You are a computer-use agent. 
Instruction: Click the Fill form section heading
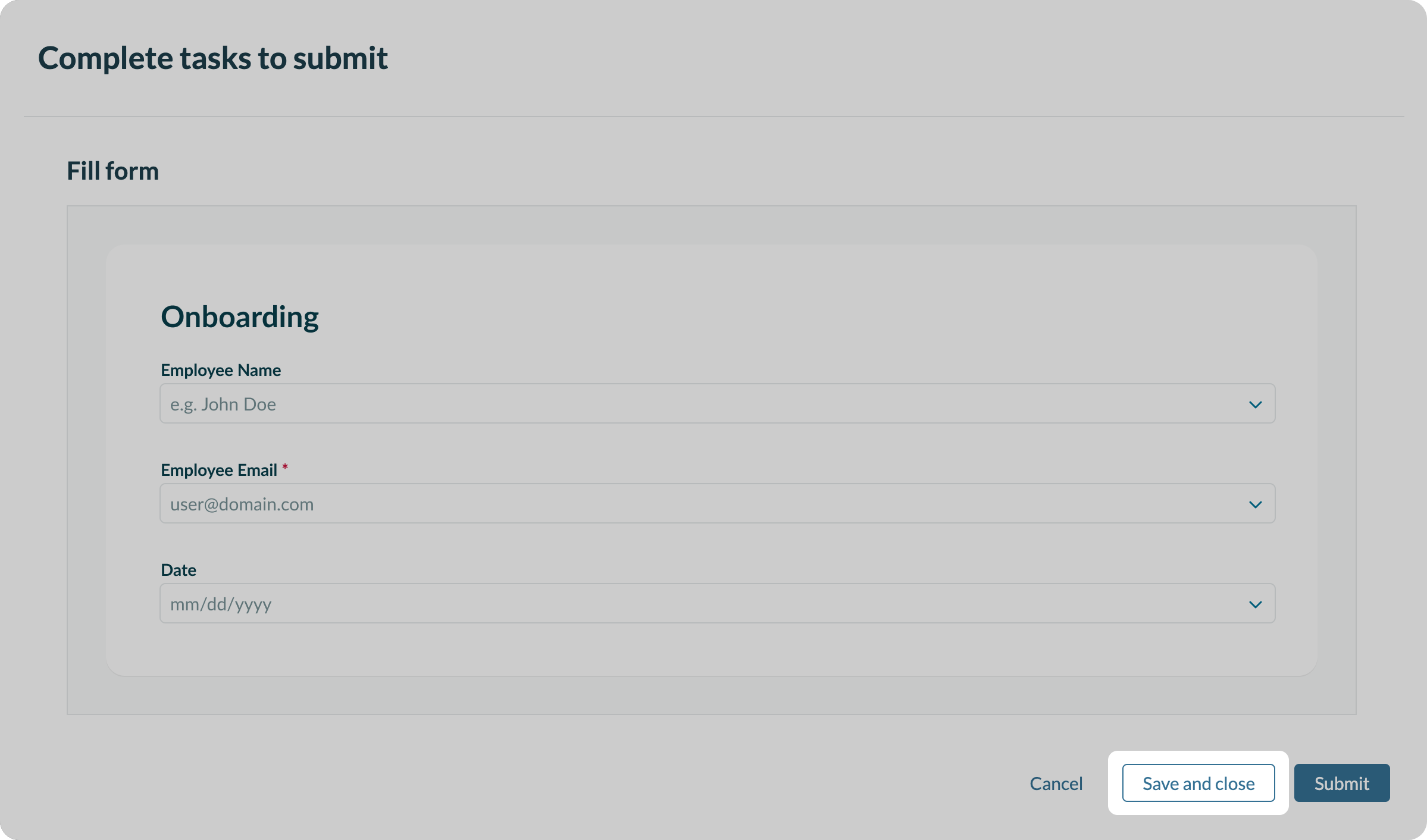(112, 171)
